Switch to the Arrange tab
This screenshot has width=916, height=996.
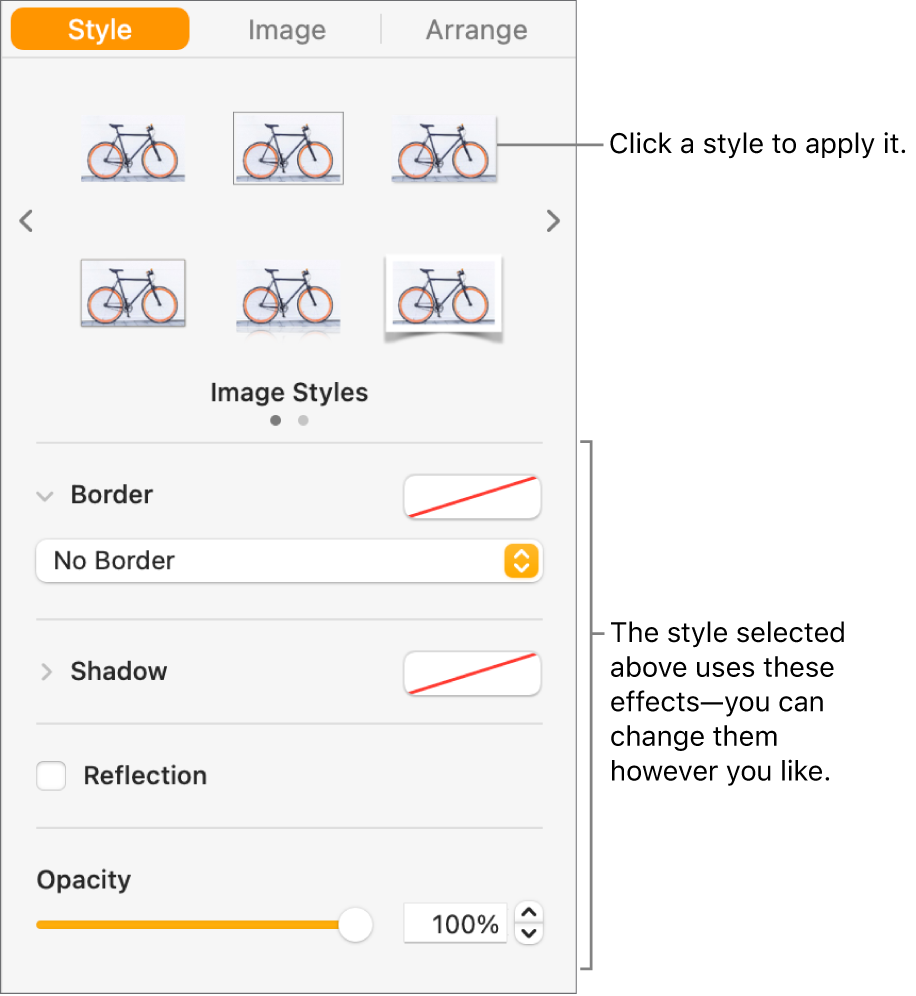476,30
